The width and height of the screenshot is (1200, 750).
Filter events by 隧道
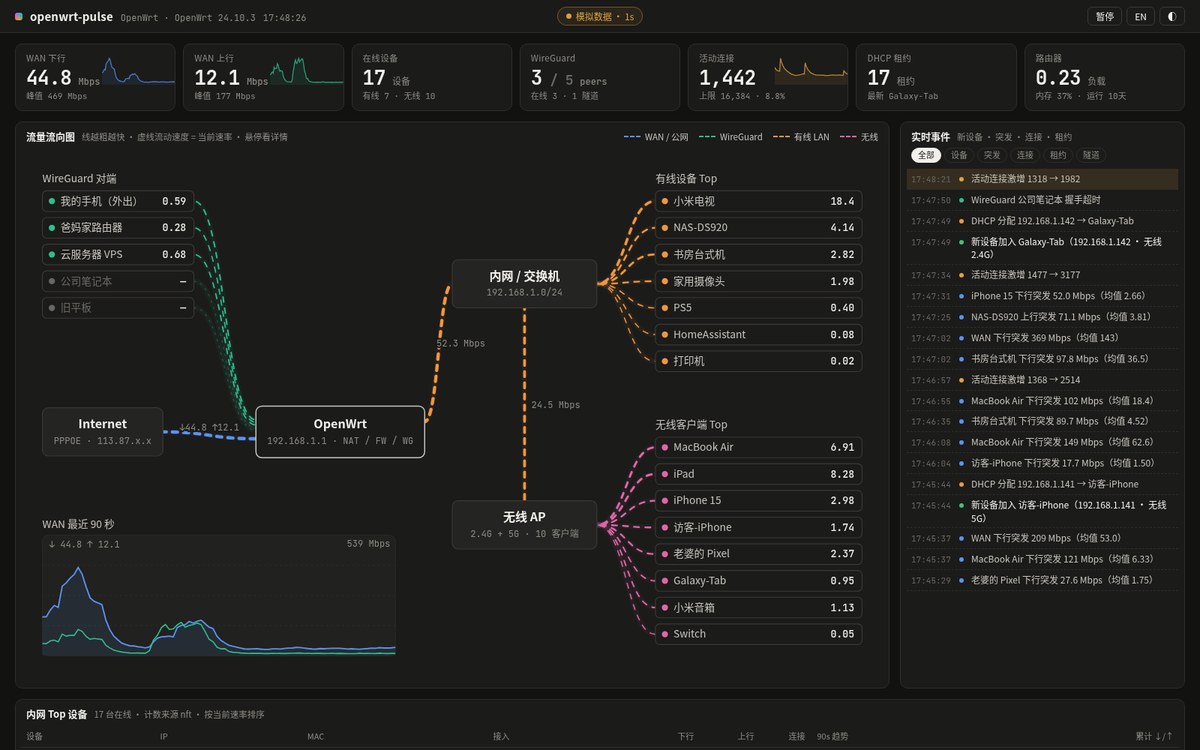click(x=1091, y=155)
